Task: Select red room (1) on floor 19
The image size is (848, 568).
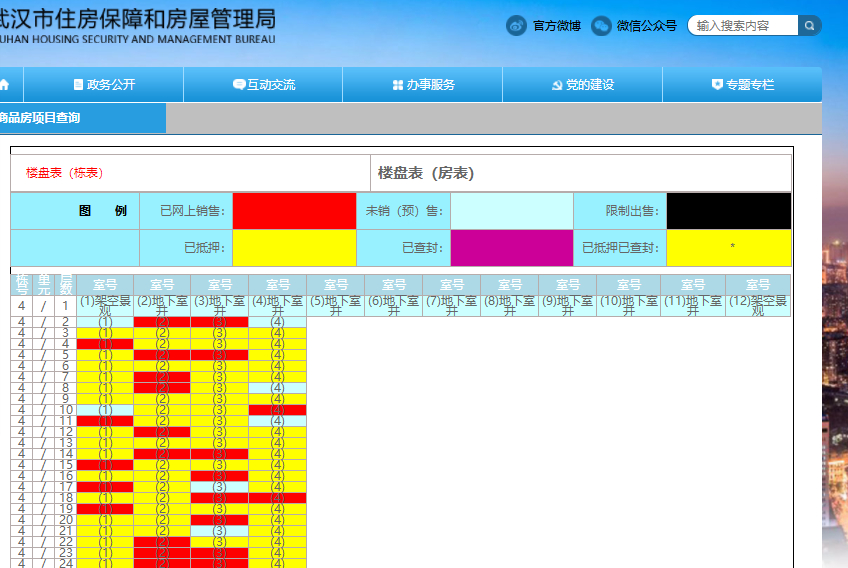Action: click(x=105, y=508)
